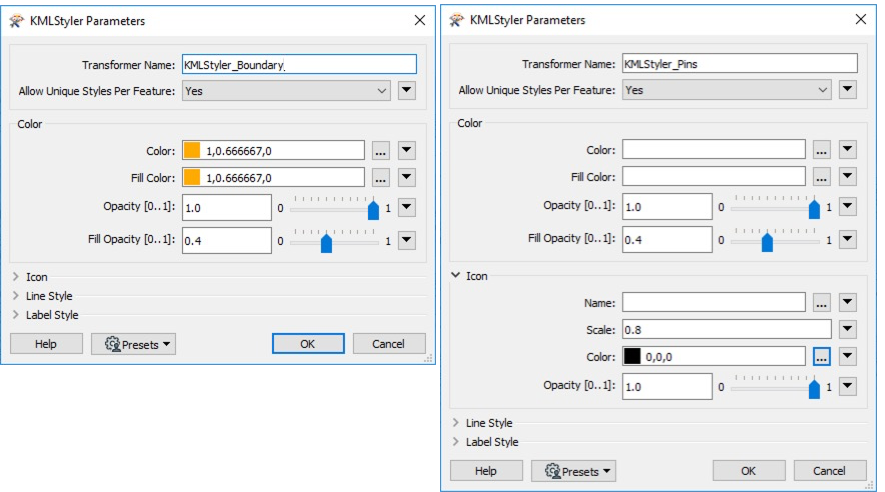Open the Icon Name browse button in Pins dialog
885x492 pixels.
click(x=820, y=302)
